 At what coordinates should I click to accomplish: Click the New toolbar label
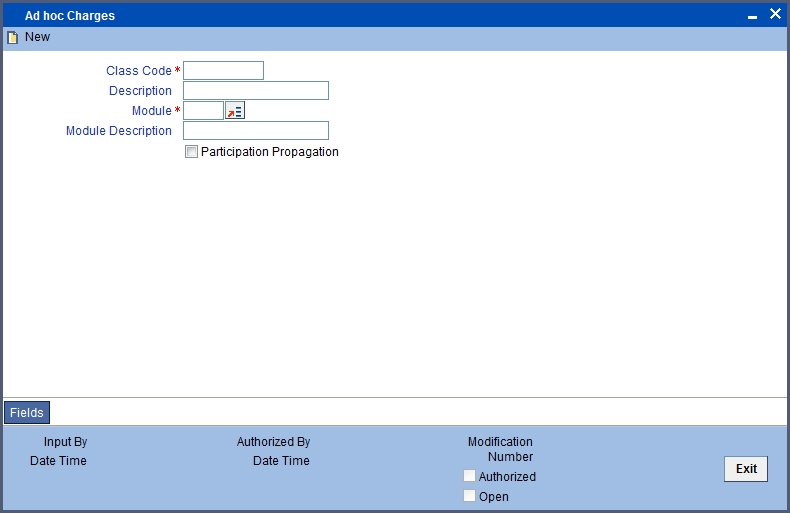pos(37,37)
